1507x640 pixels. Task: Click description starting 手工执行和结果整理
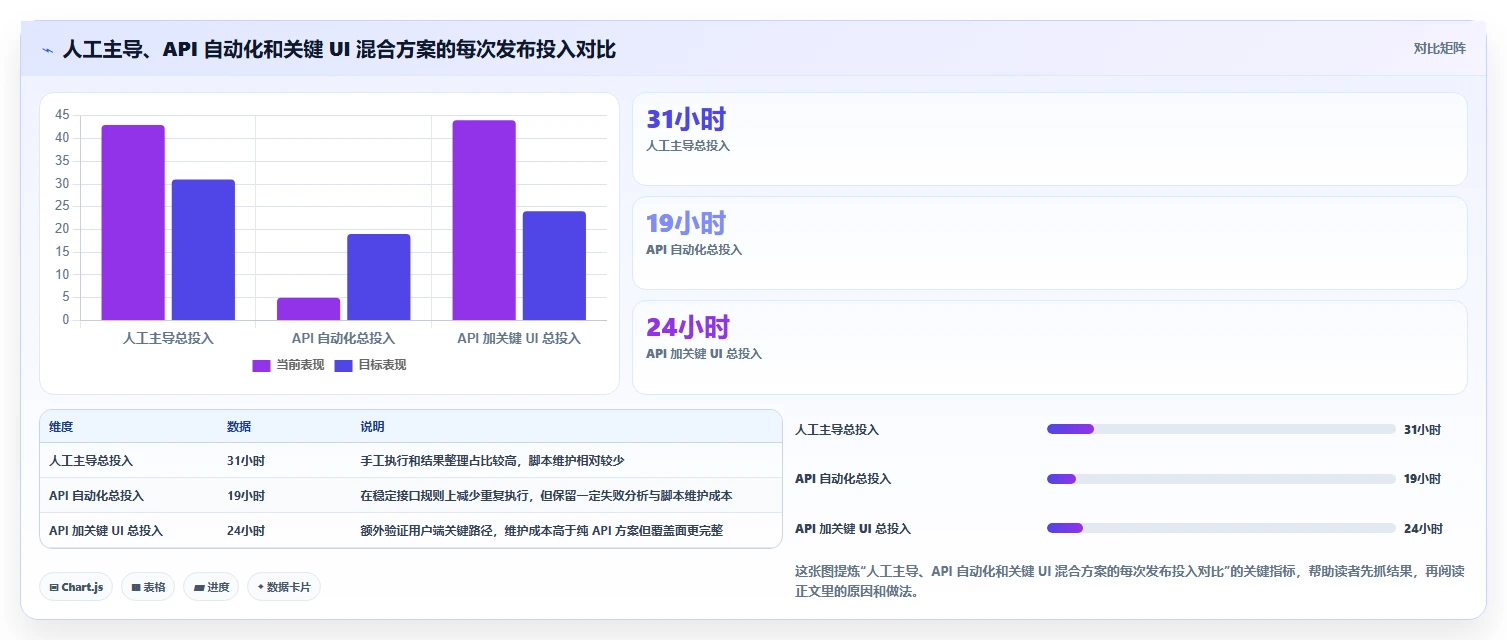(x=492, y=461)
